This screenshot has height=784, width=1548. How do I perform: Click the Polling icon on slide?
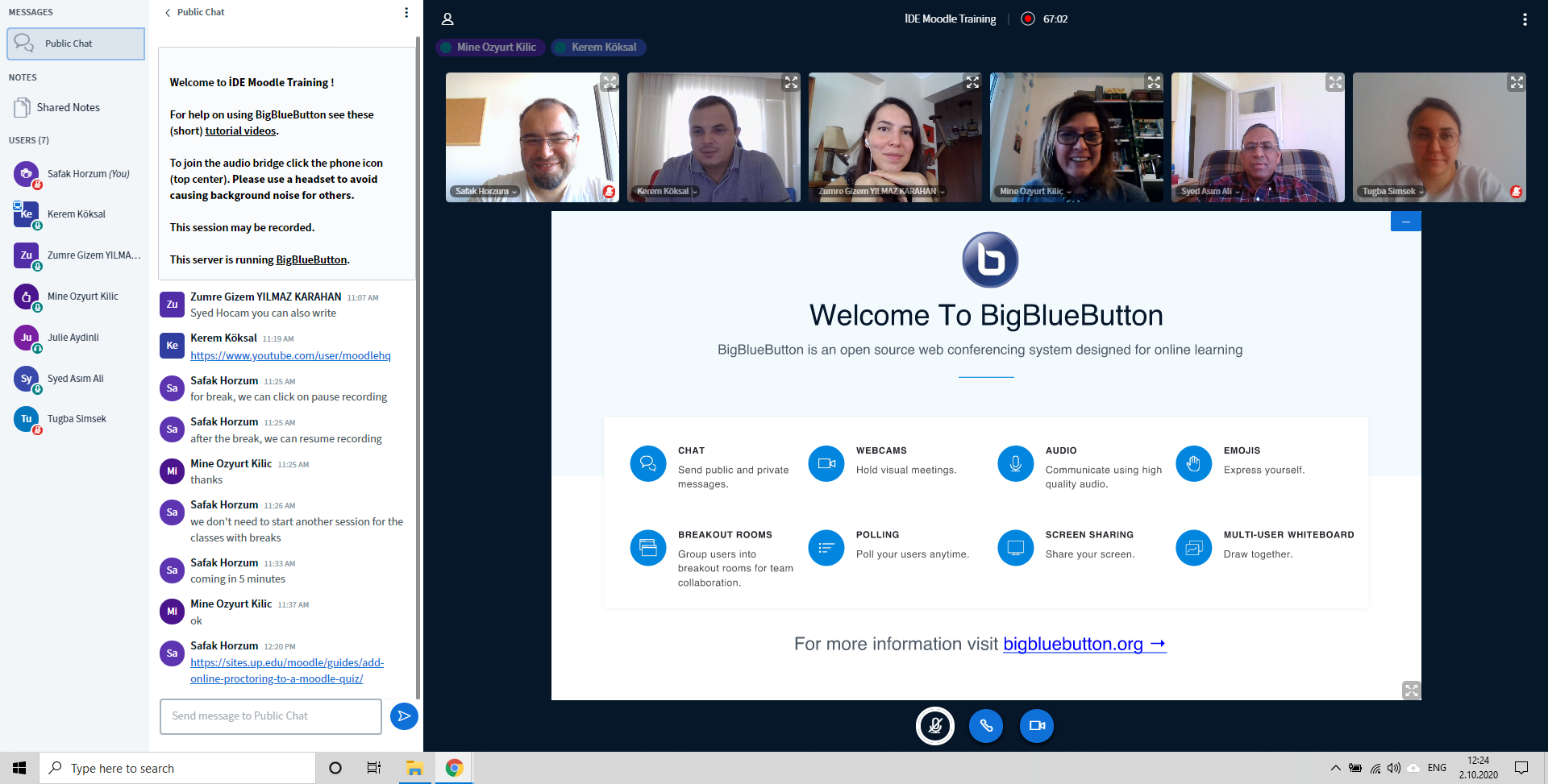(826, 548)
